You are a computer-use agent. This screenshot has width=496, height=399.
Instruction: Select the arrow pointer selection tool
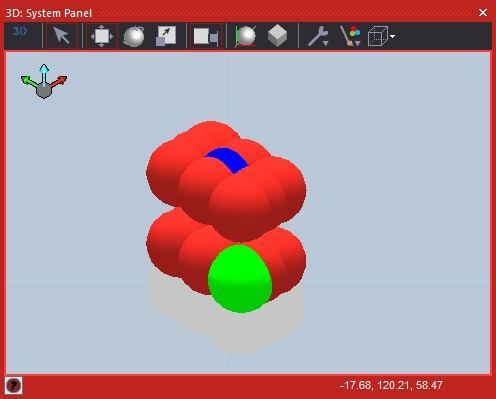[62, 36]
